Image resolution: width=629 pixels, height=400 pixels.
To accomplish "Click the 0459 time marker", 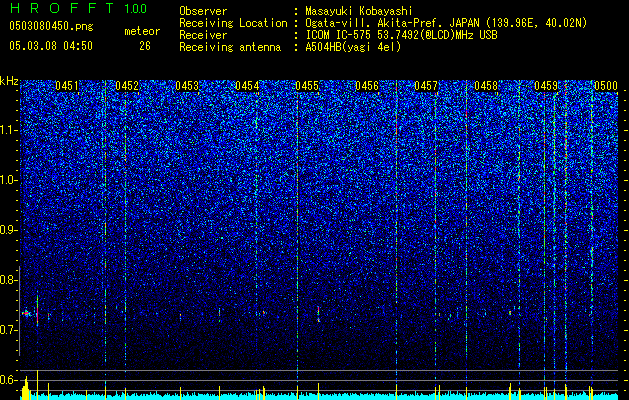I will tap(546, 86).
